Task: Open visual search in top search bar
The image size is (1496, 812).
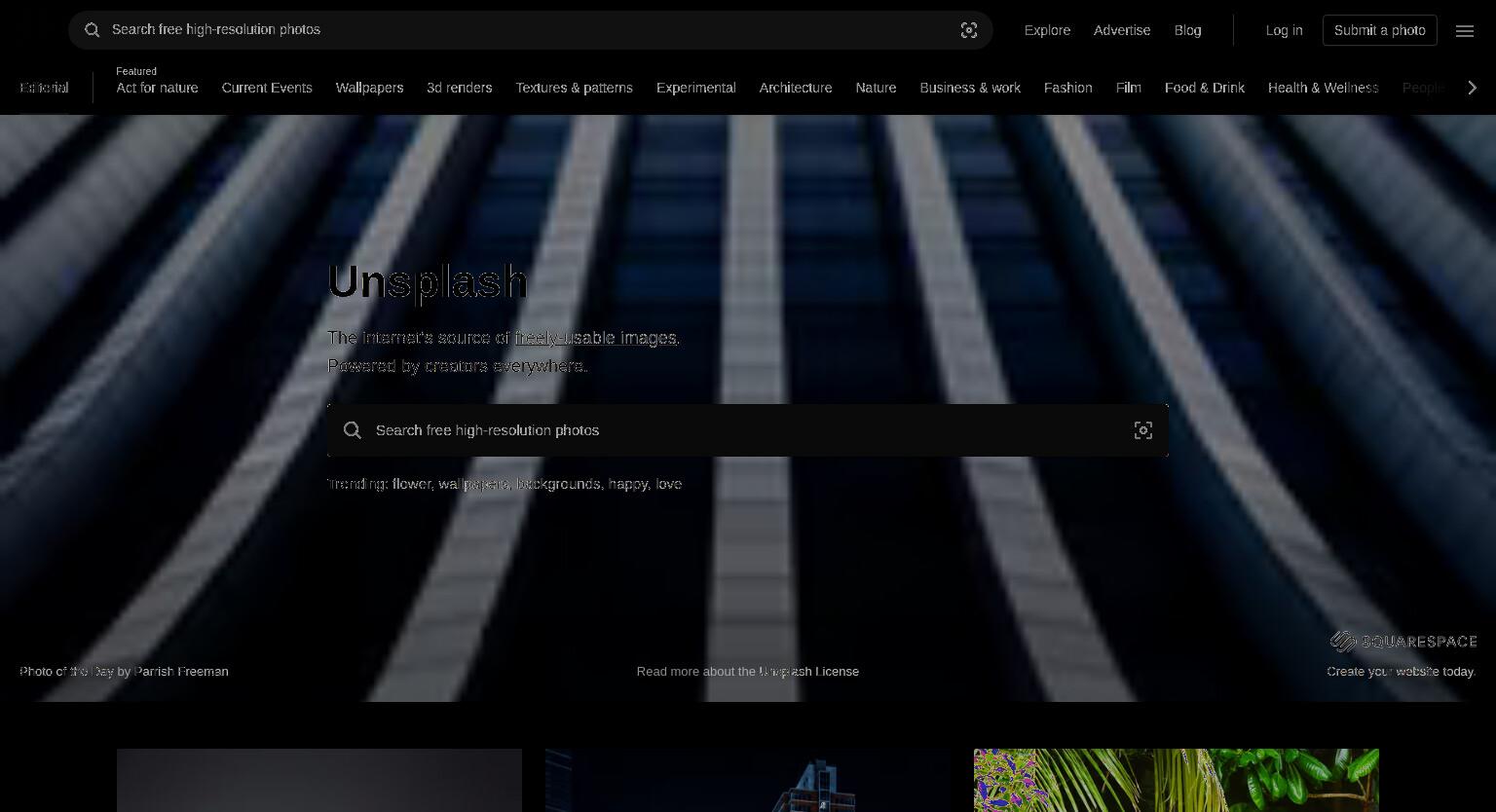Action: click(x=969, y=30)
